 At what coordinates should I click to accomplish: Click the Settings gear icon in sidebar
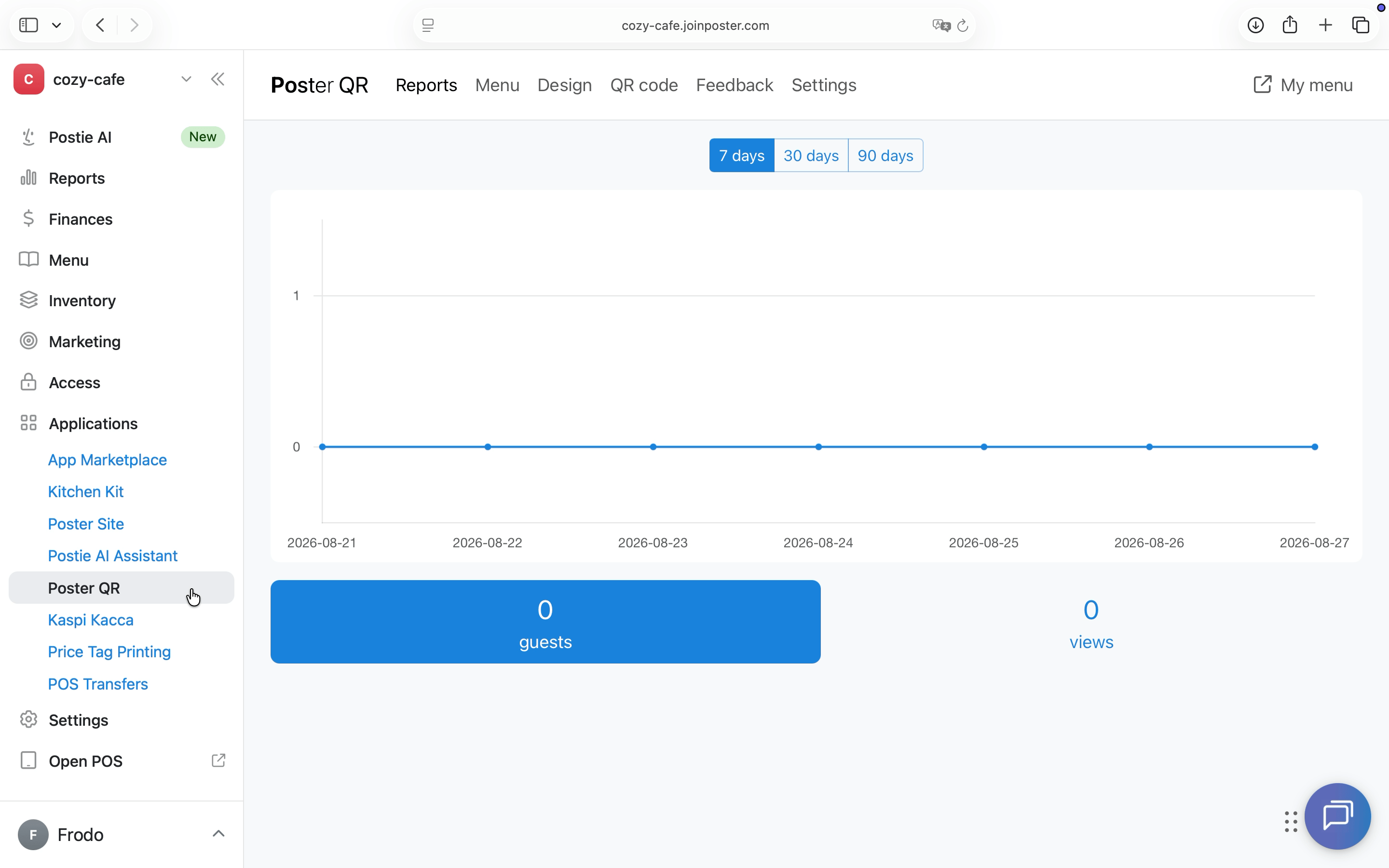point(29,719)
